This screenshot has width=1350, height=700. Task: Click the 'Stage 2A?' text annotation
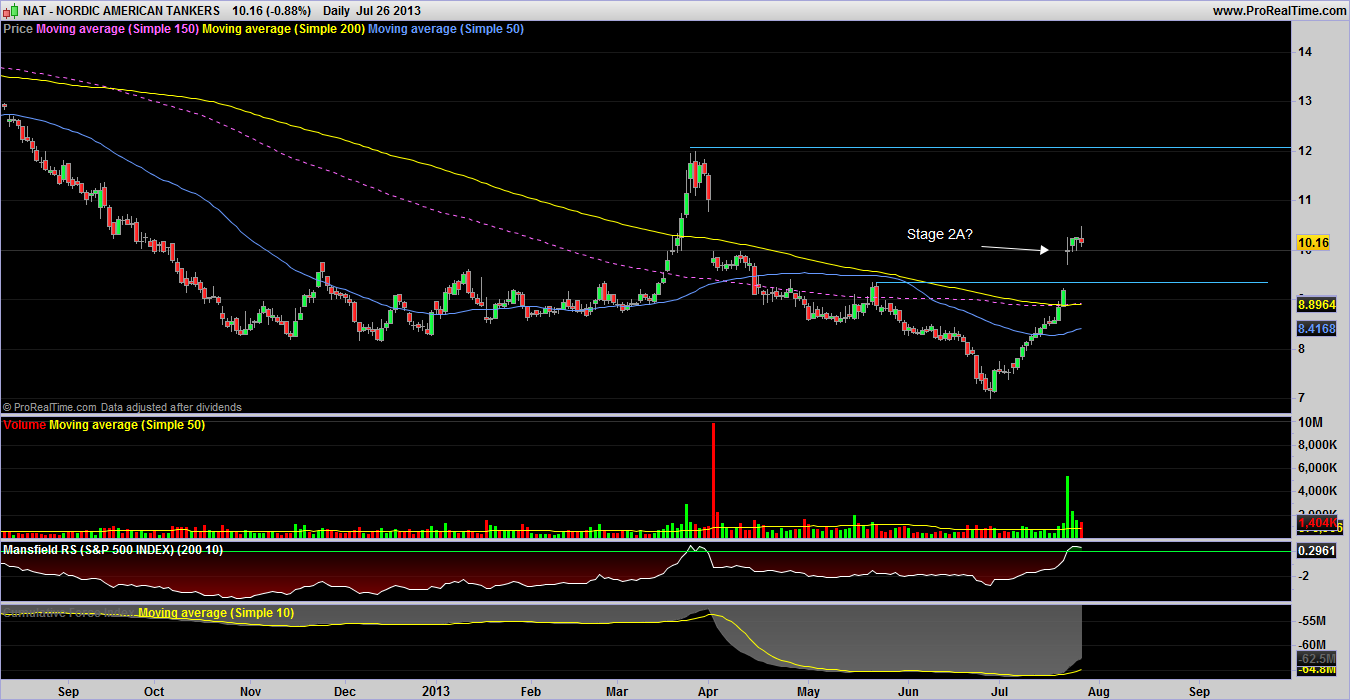tap(940, 236)
